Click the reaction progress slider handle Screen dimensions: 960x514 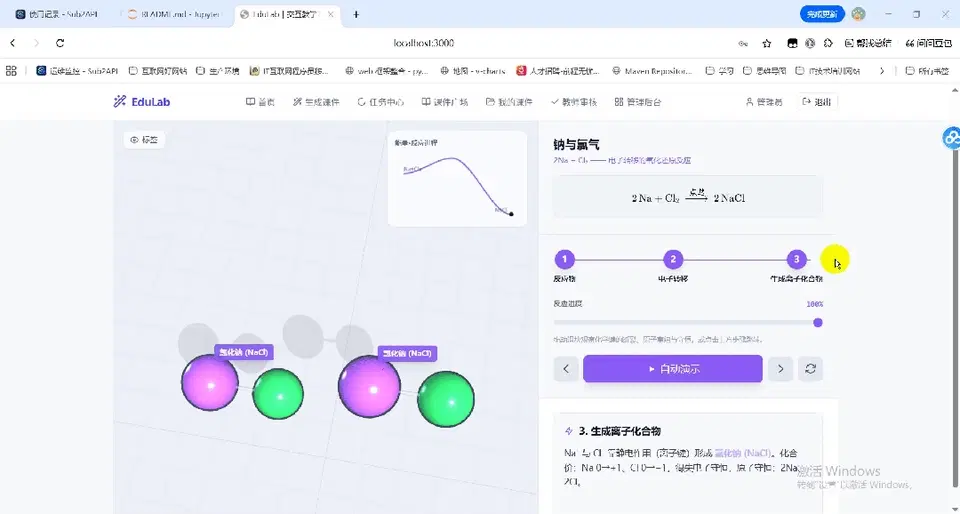(x=817, y=322)
